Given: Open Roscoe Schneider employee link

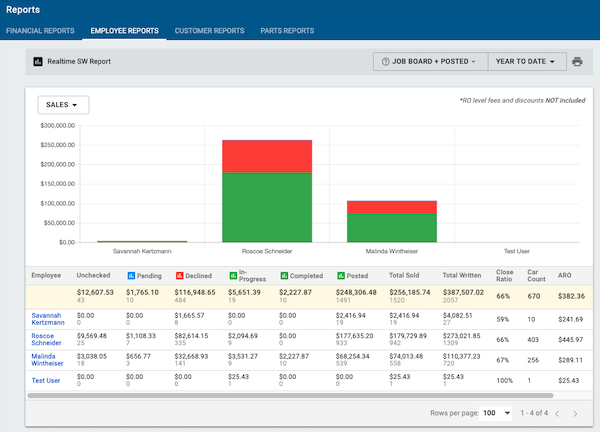Looking at the screenshot, I should point(46,339).
